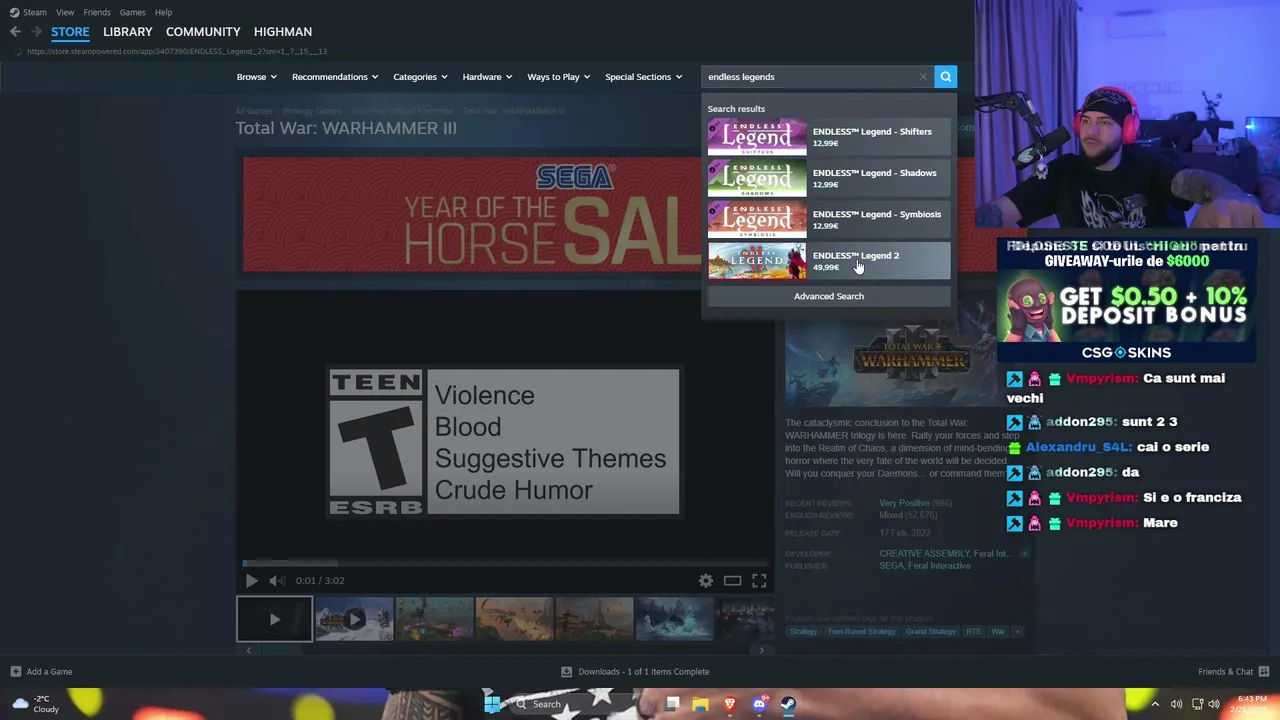Expand developer list plus button
1280x720 pixels.
[x=1024, y=553]
